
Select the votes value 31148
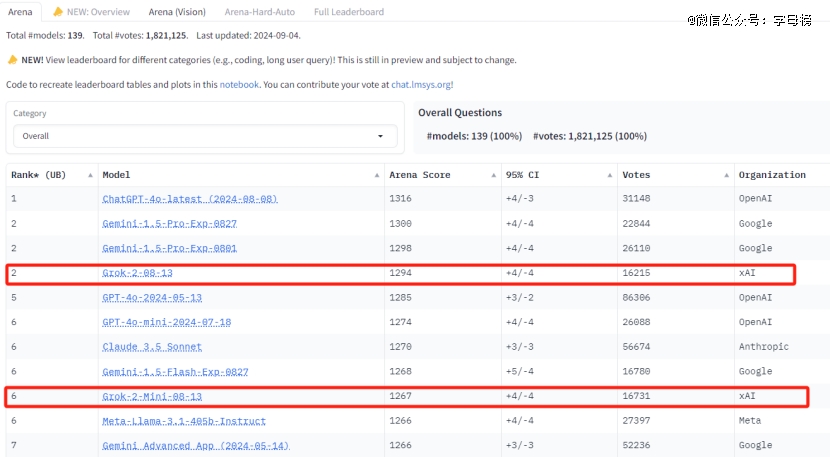tap(636, 199)
